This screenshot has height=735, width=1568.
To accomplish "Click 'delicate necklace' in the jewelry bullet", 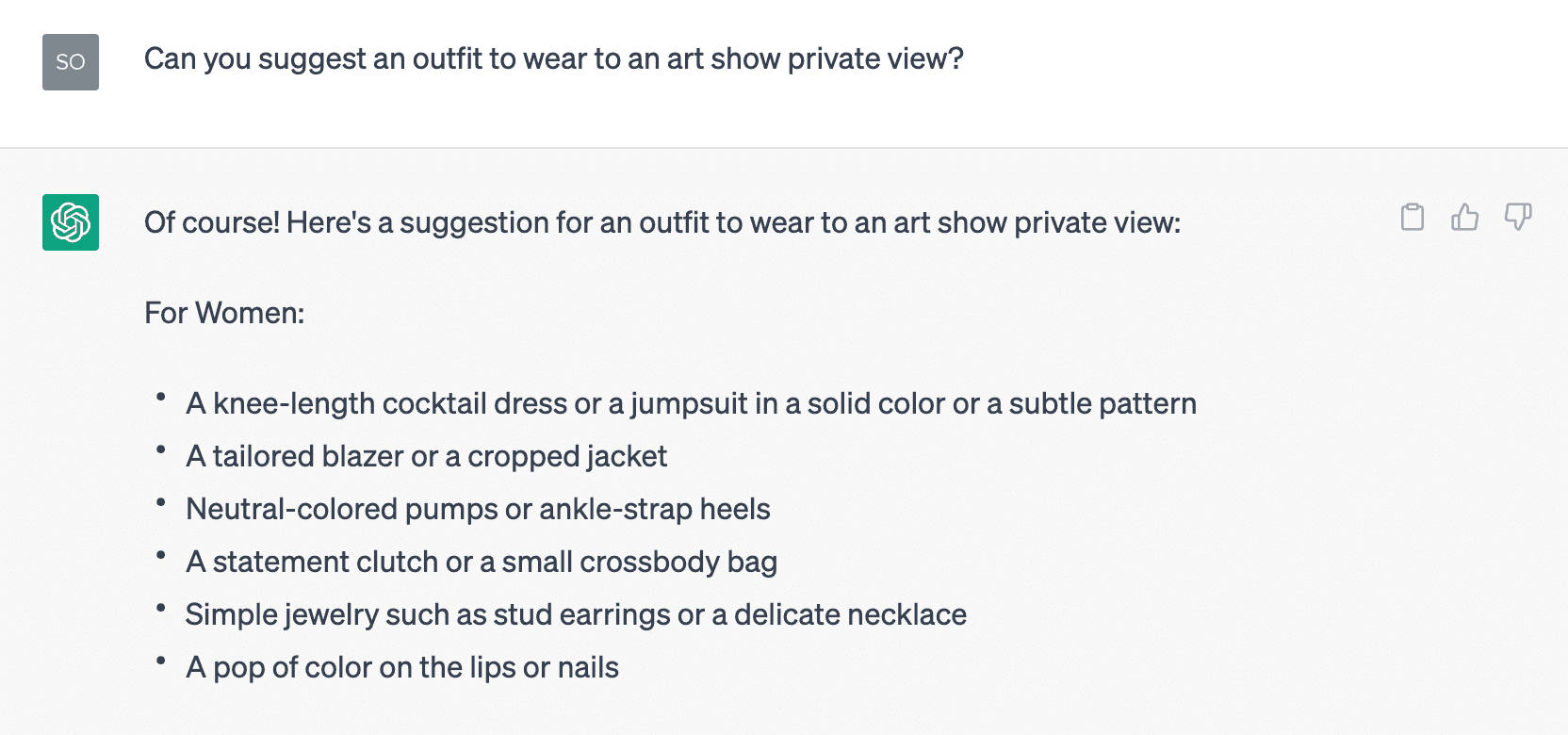I will click(850, 615).
